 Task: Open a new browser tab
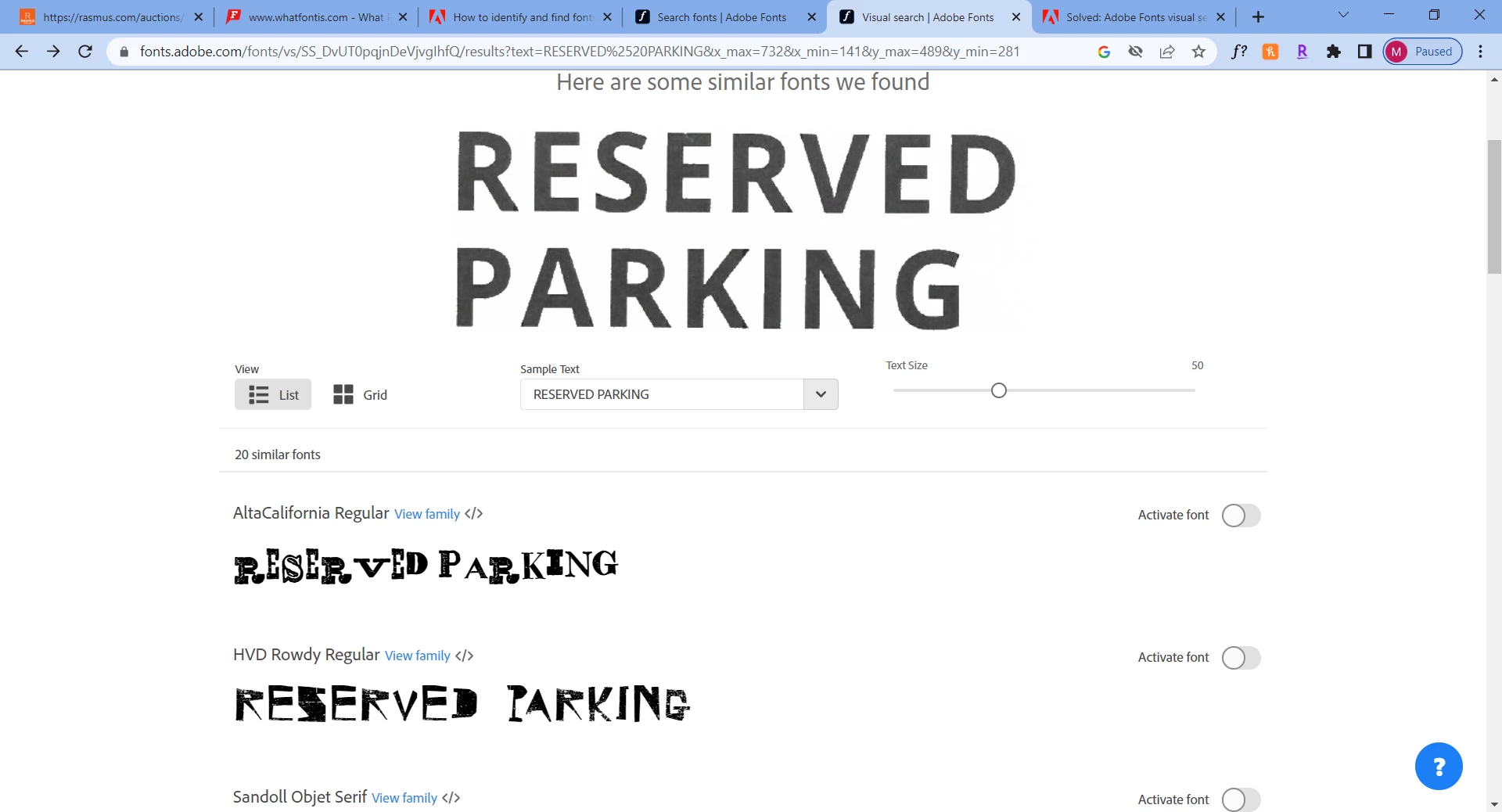click(x=1258, y=16)
